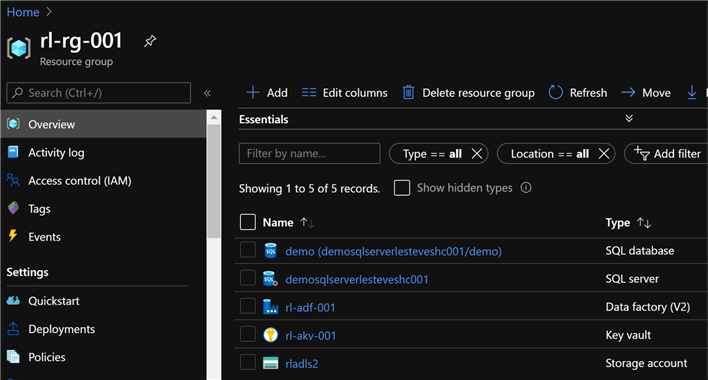
Task: Sort by Name column arrows
Action: point(307,222)
